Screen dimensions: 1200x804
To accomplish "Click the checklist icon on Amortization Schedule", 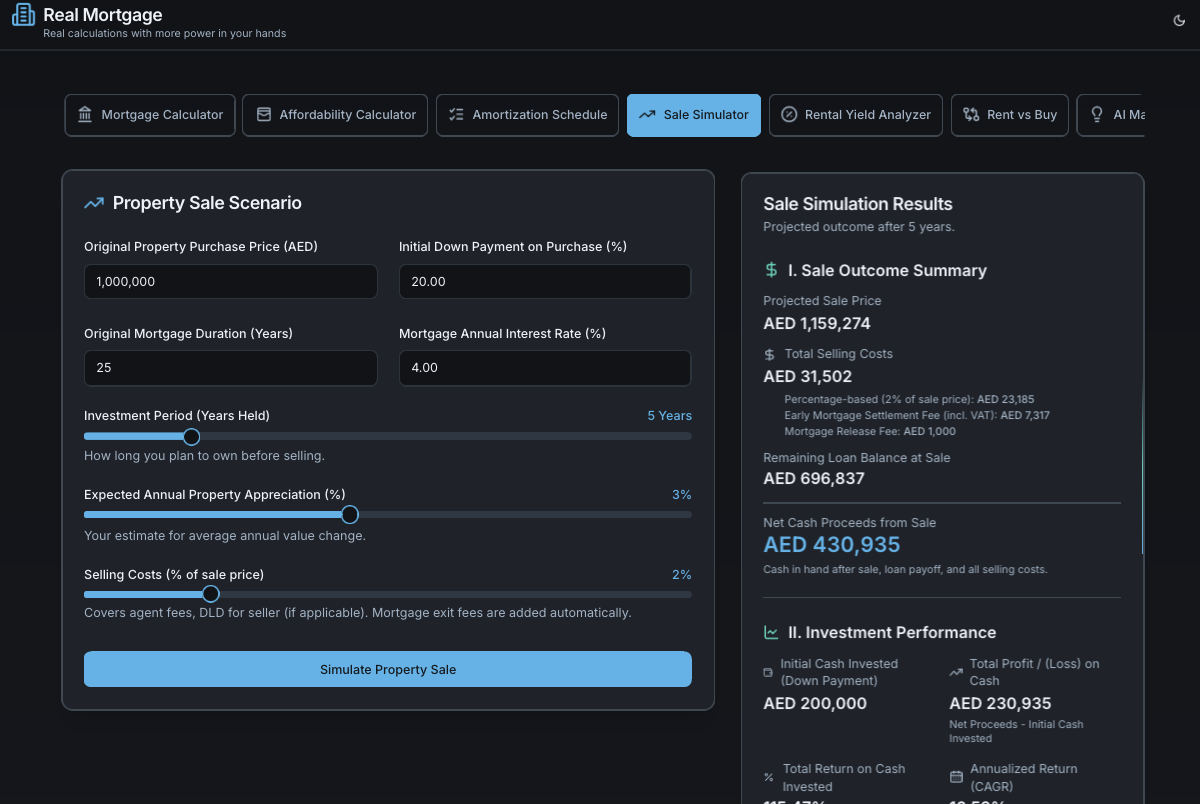I will coord(456,115).
